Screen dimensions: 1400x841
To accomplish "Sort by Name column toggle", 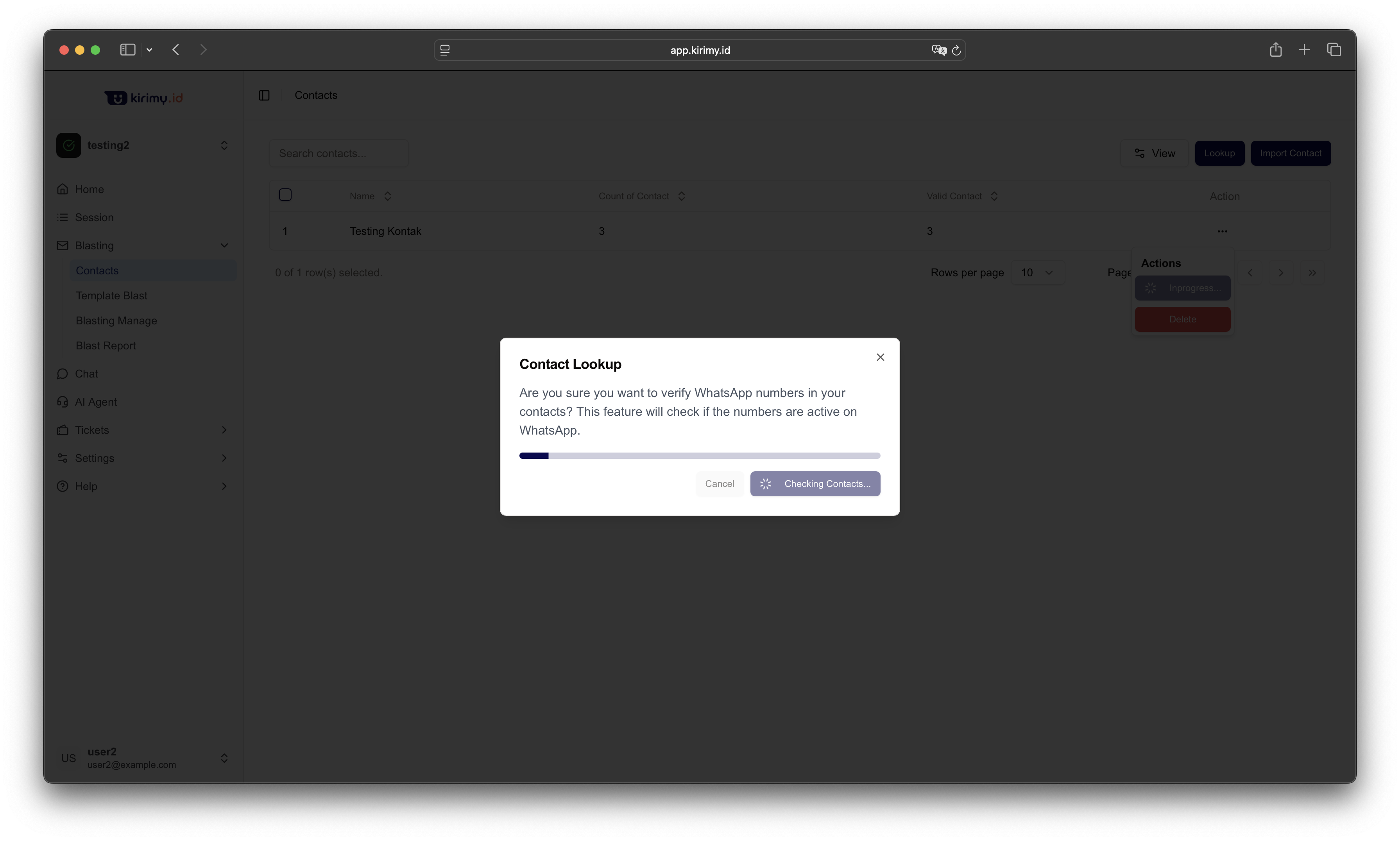I will [x=387, y=196].
